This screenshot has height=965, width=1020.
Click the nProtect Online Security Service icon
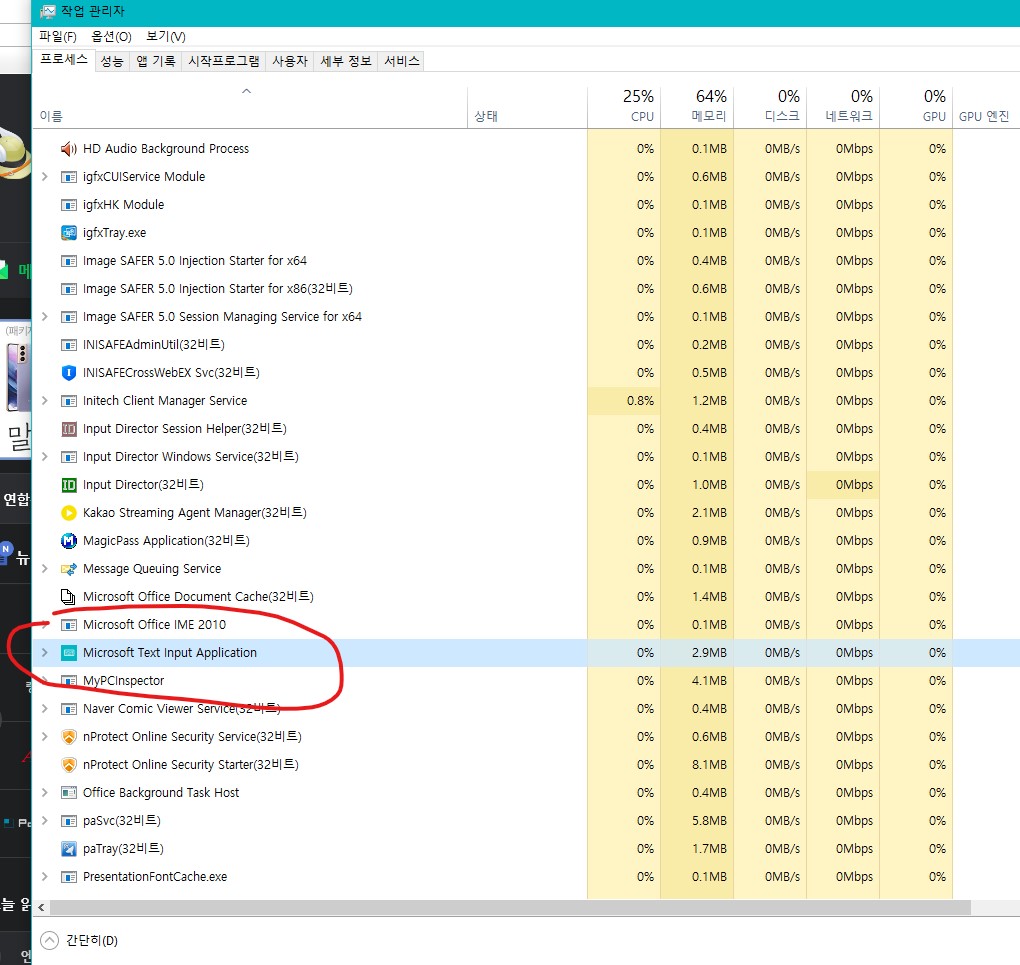pyautogui.click(x=68, y=737)
